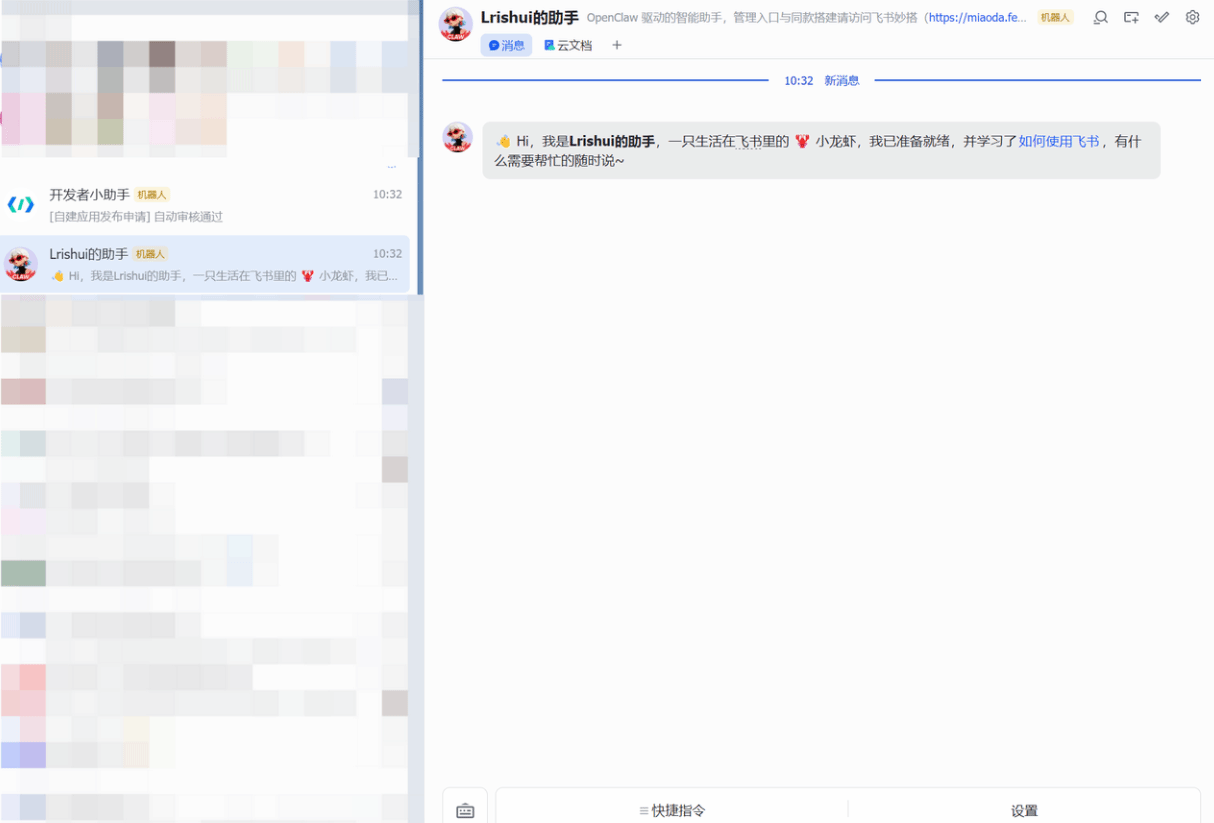Open the miaoda.fe 飞书妙搭 link

(x=976, y=17)
